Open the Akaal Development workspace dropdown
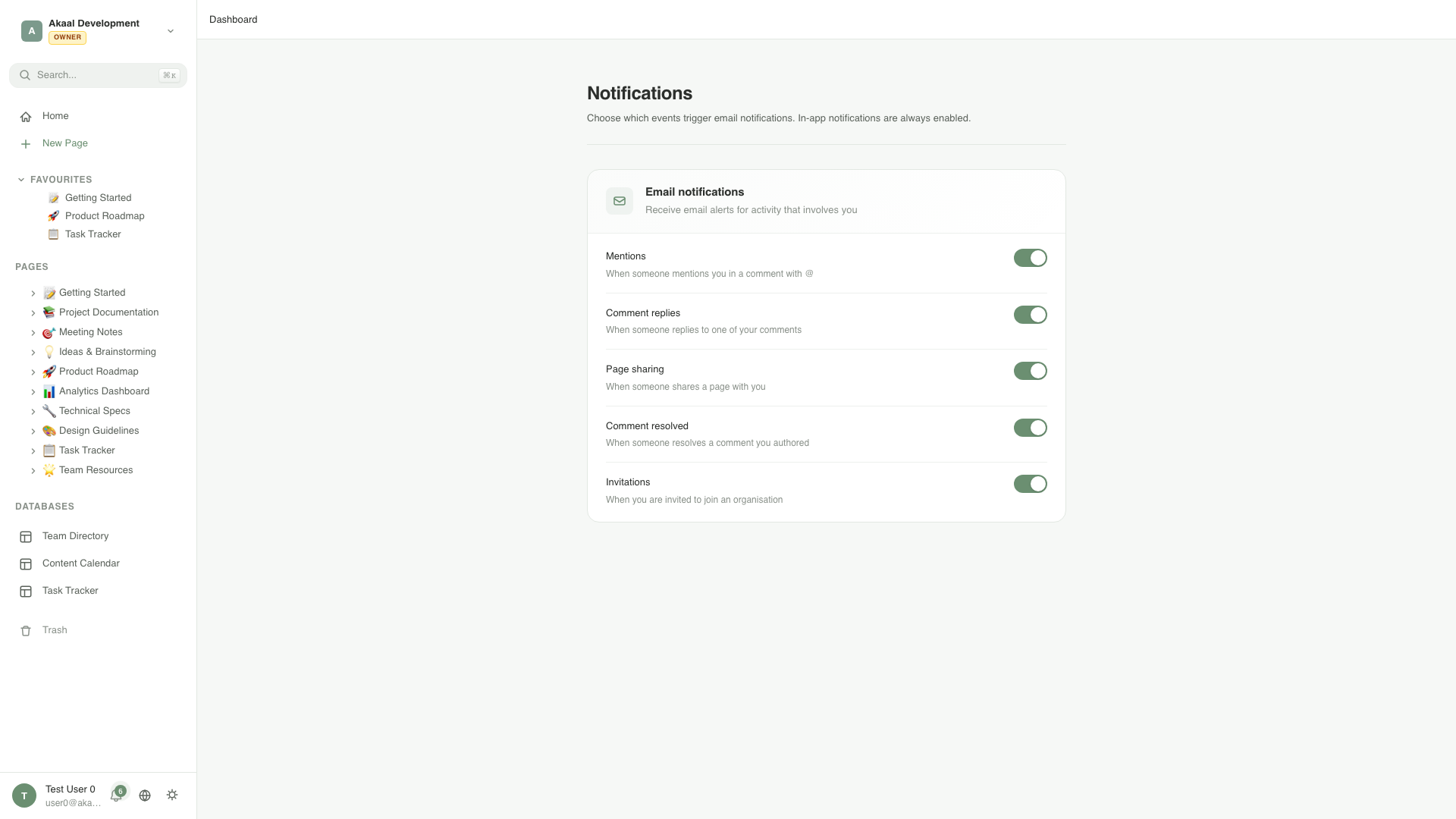The image size is (1456, 819). pos(170,31)
